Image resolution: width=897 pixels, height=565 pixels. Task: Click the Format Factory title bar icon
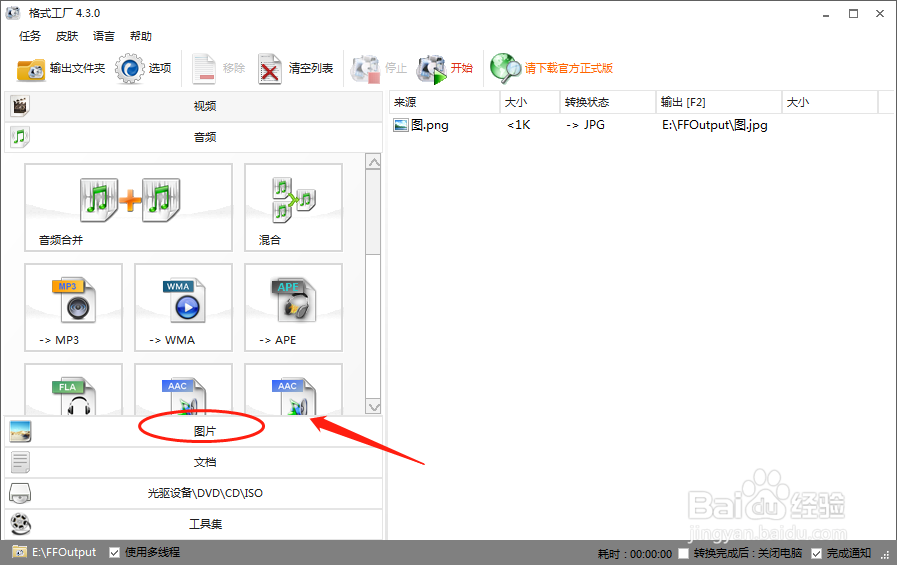click(13, 13)
